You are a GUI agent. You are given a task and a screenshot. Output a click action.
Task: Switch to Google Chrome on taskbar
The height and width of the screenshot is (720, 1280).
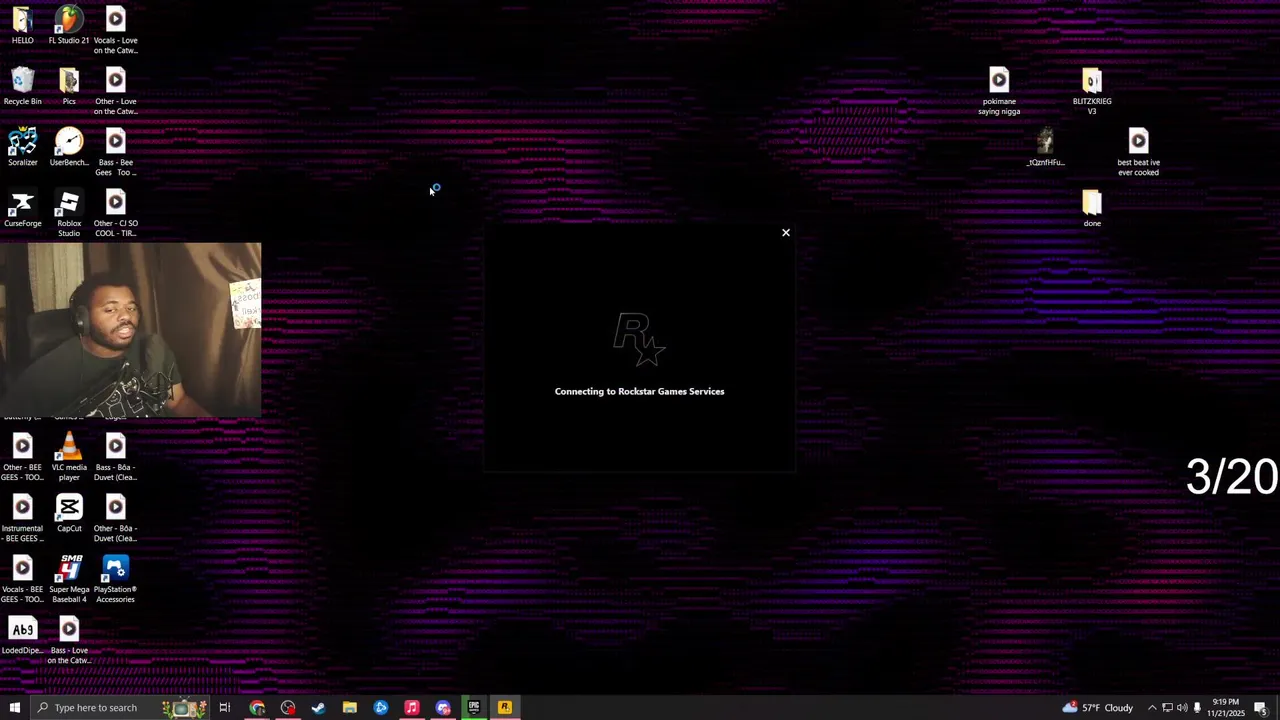[x=257, y=708]
